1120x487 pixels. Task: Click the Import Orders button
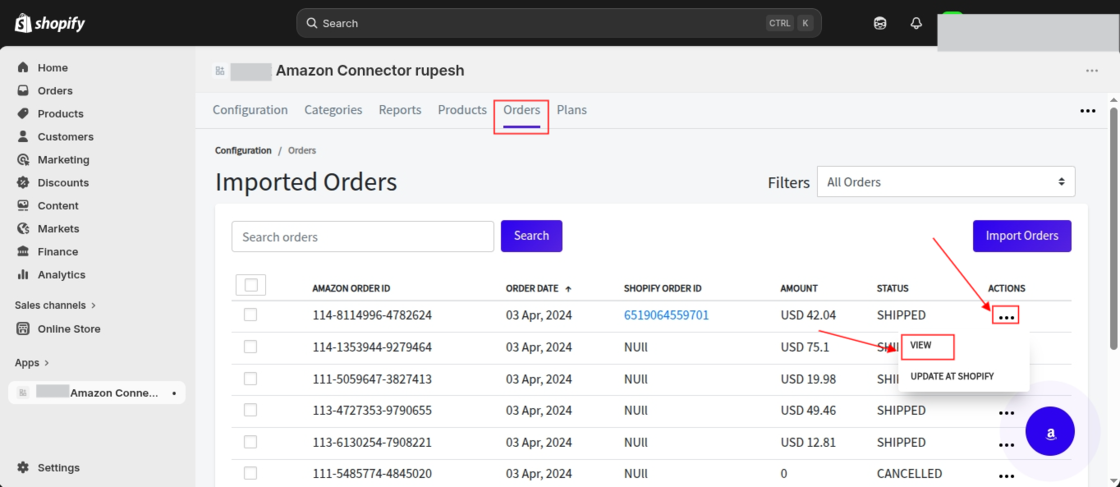[1021, 236]
